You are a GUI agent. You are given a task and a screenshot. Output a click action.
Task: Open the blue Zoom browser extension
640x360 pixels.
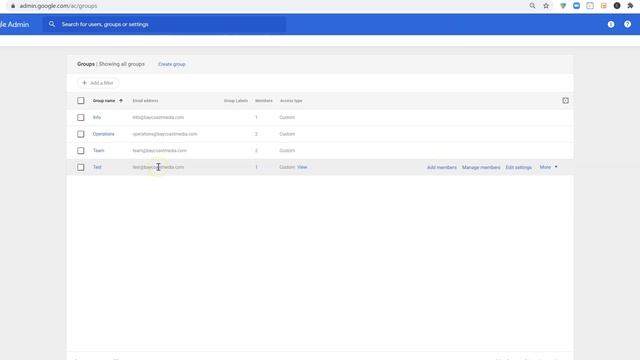(x=576, y=6)
